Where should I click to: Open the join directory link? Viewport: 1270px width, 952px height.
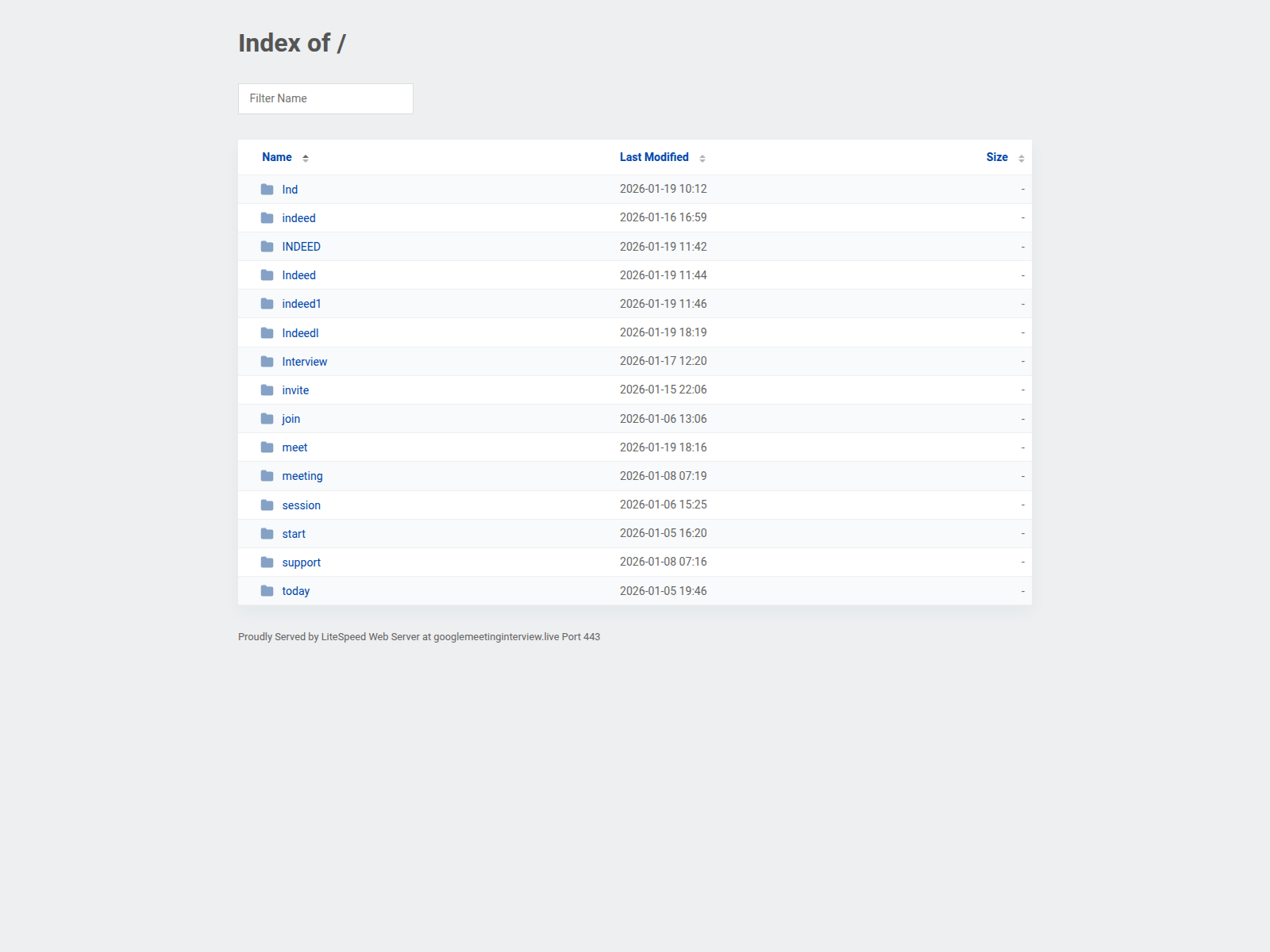click(x=291, y=419)
